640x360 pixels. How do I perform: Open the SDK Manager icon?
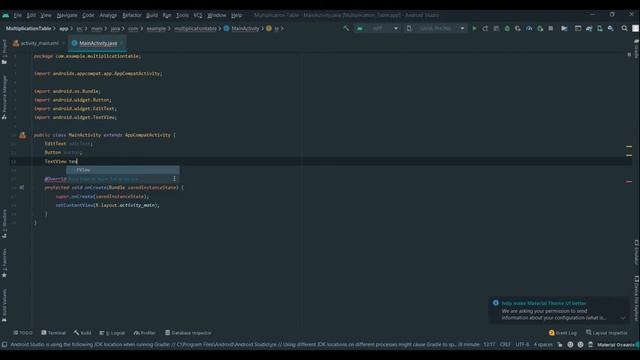click(x=611, y=29)
